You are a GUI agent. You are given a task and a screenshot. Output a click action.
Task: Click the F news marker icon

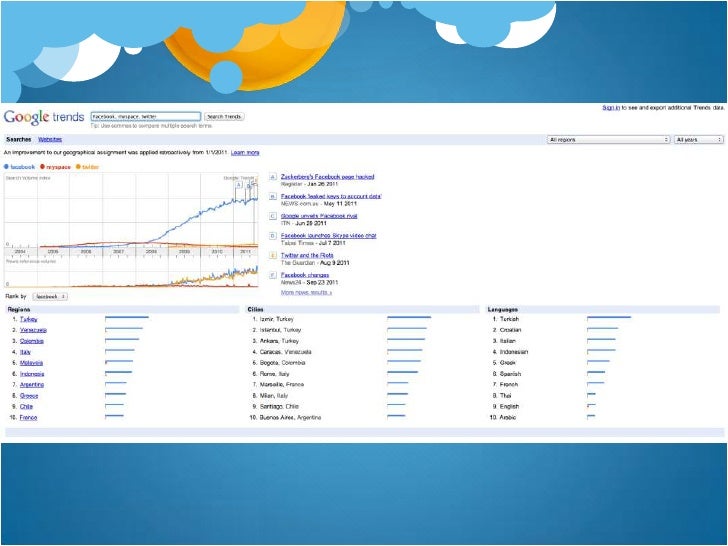(273, 275)
